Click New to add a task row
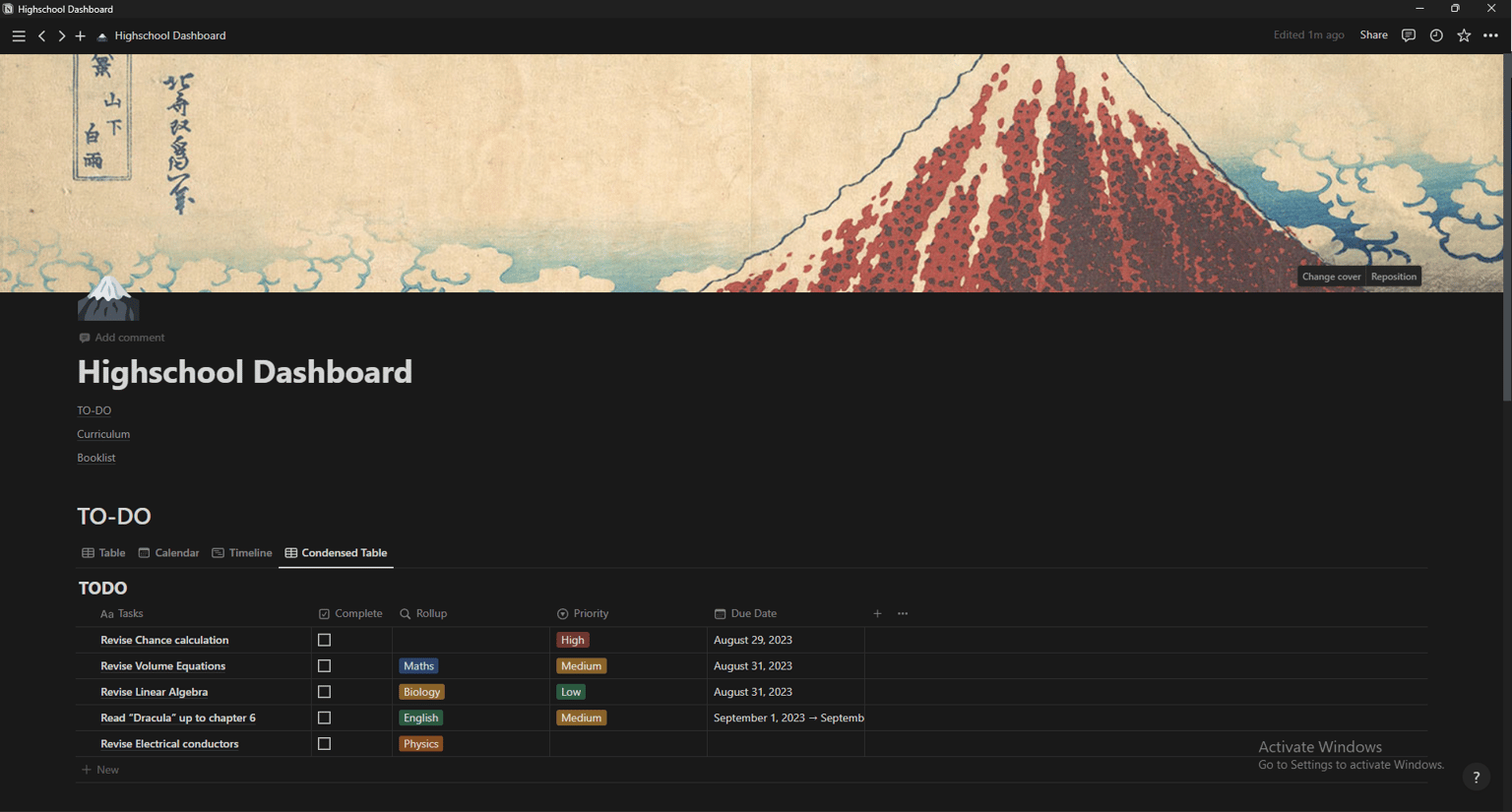Image resolution: width=1512 pixels, height=812 pixels. [x=100, y=770]
